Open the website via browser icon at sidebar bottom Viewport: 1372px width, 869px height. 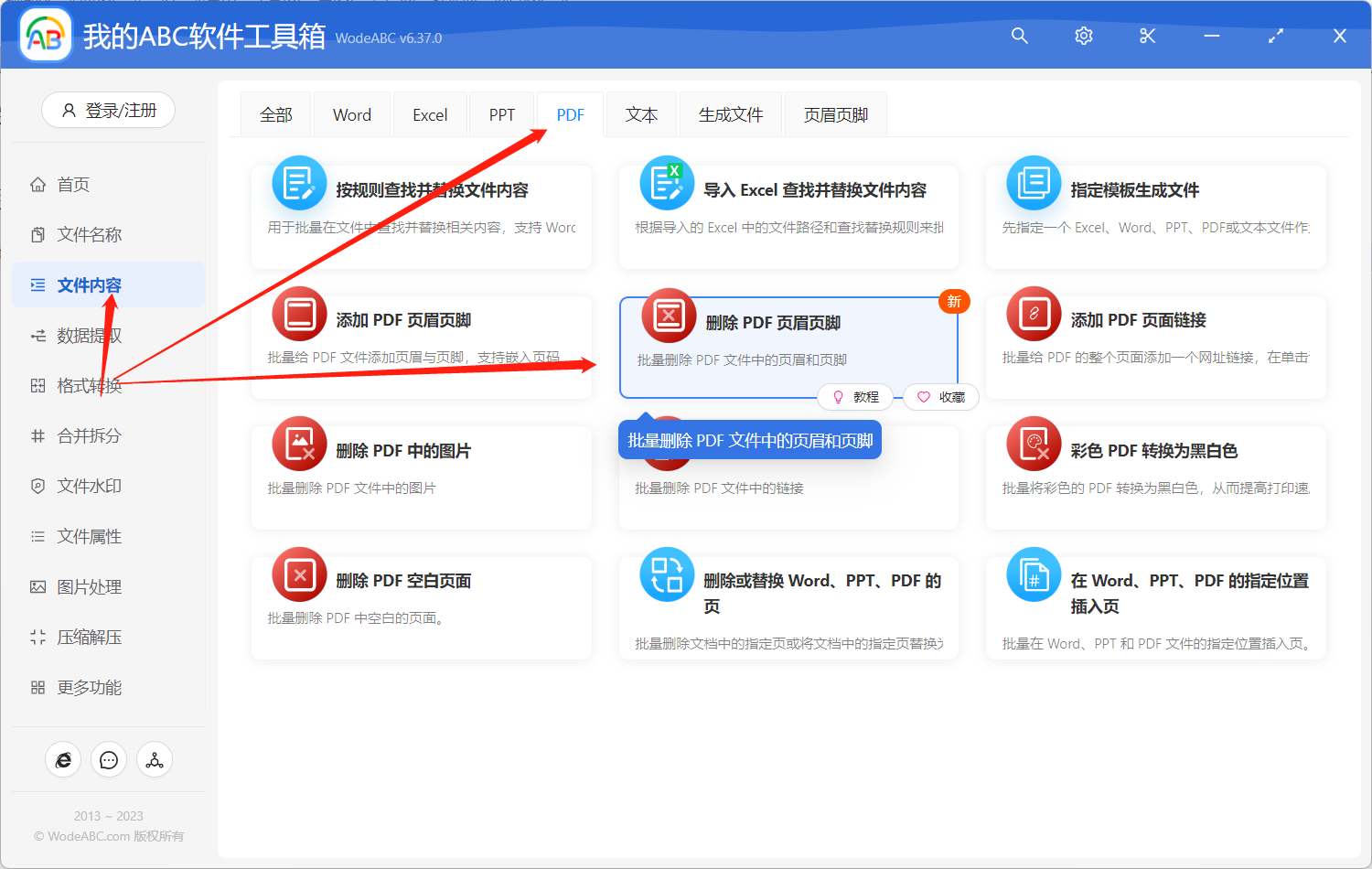pyautogui.click(x=63, y=760)
